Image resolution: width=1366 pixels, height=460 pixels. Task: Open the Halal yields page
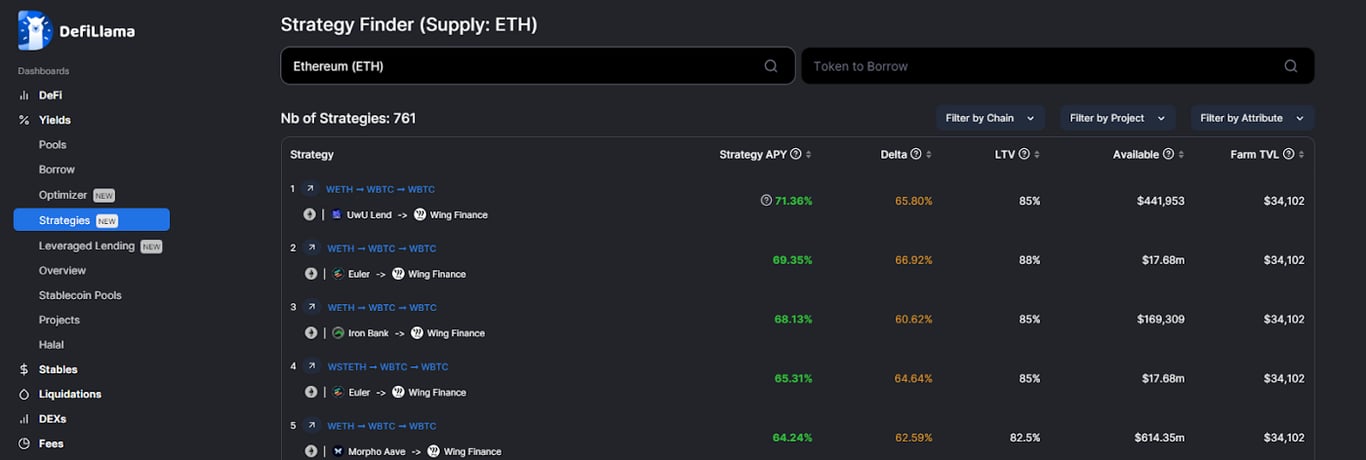click(x=51, y=345)
